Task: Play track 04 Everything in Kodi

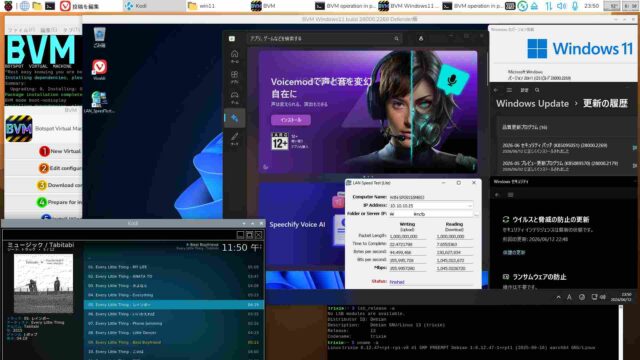Action: pos(173,295)
